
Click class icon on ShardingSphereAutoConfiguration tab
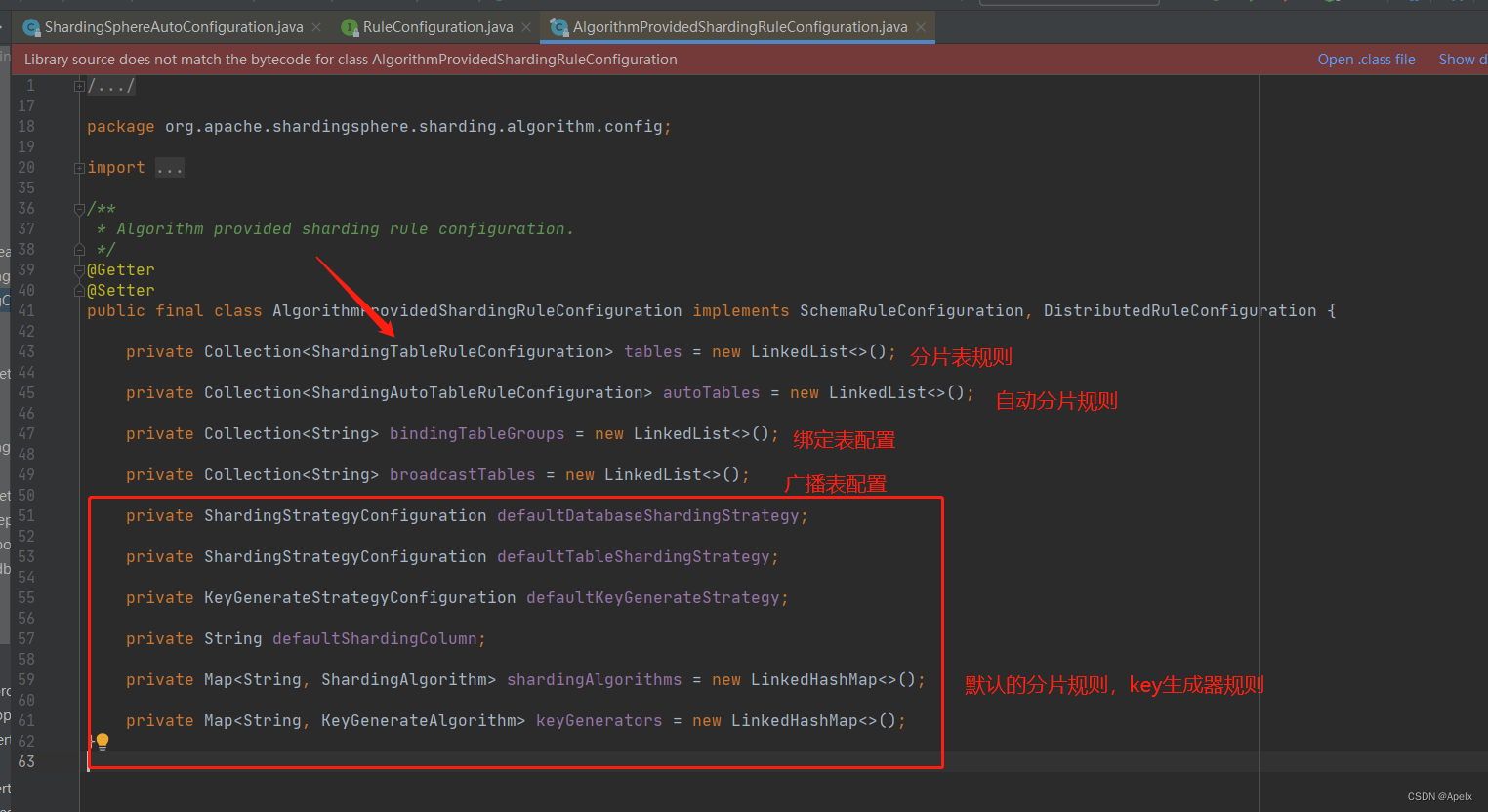pos(31,27)
